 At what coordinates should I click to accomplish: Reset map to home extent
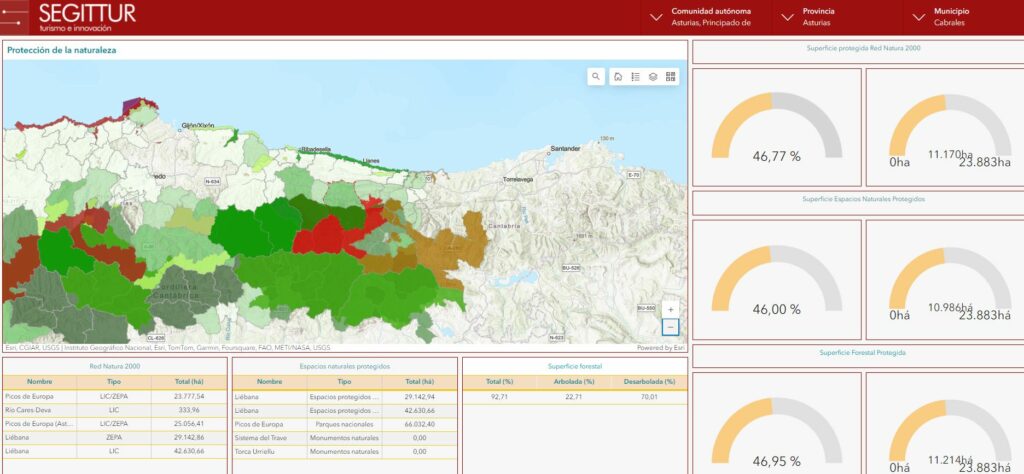click(x=618, y=76)
